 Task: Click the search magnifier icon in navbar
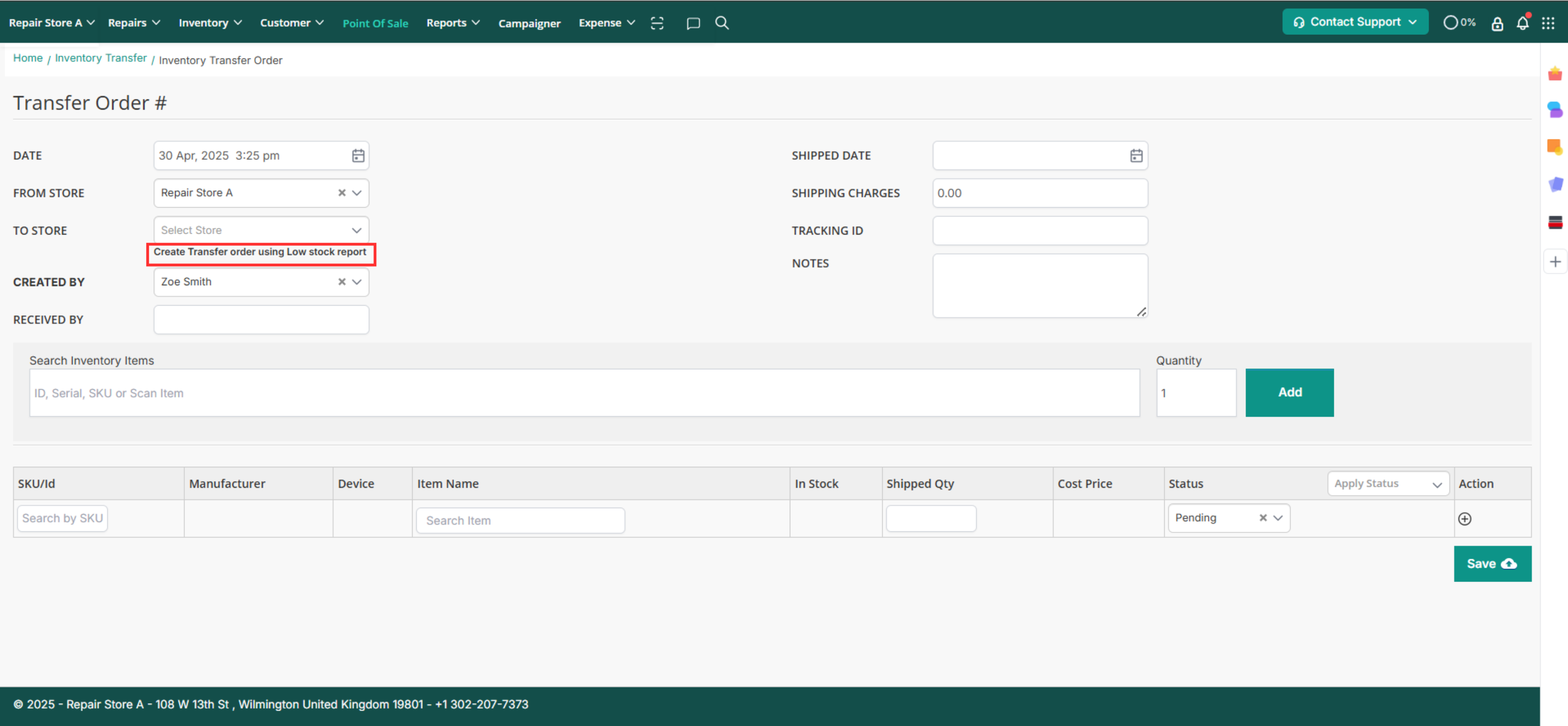(x=722, y=23)
